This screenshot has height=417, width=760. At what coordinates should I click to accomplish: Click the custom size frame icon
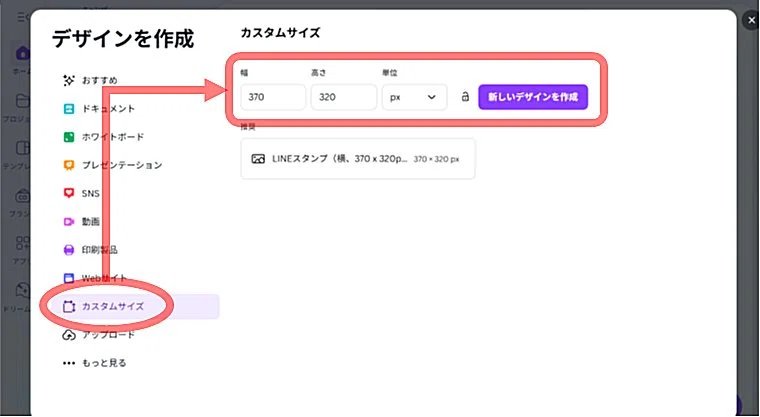[x=69, y=306]
